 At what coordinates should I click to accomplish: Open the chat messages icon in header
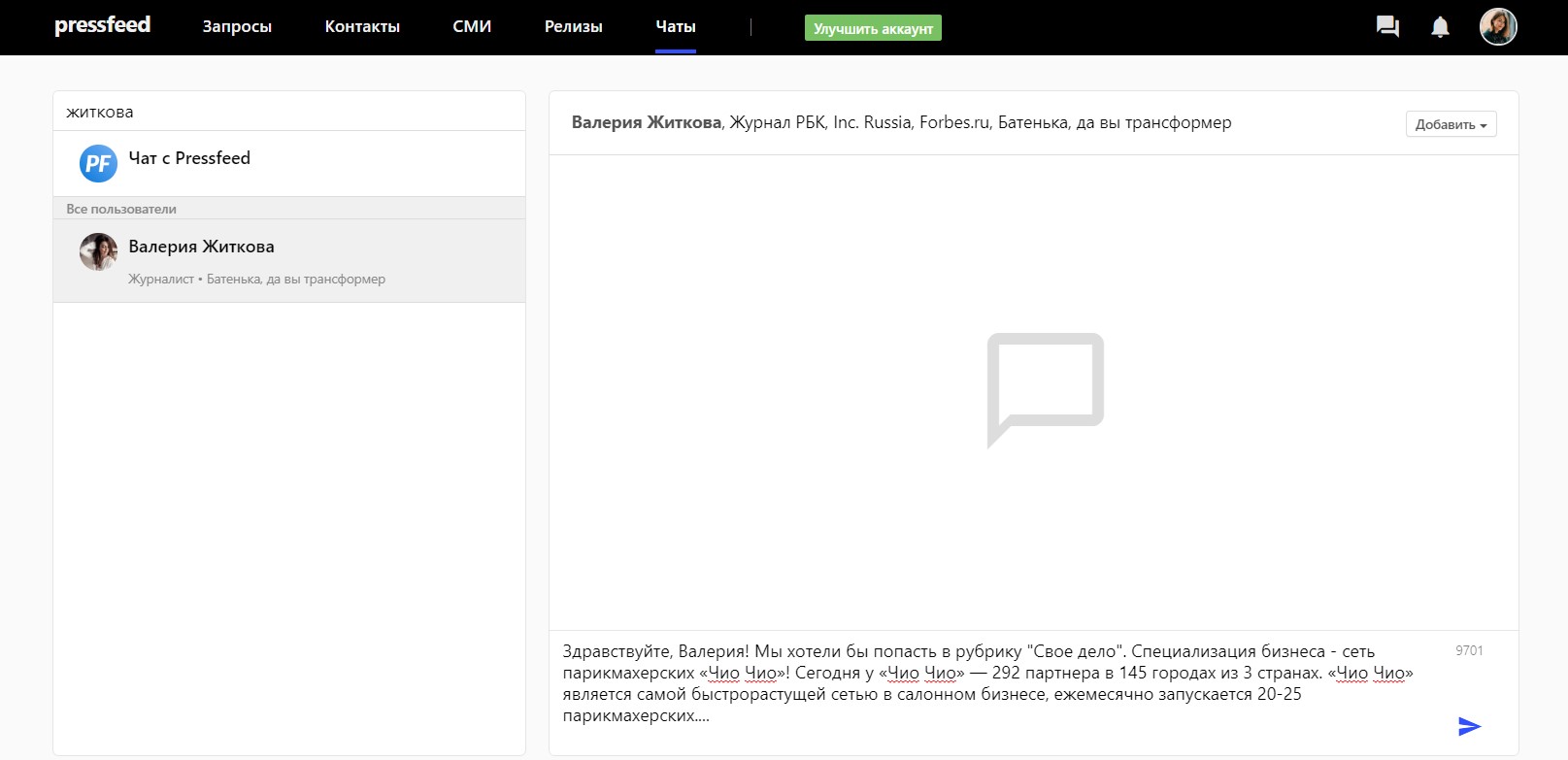[1387, 27]
